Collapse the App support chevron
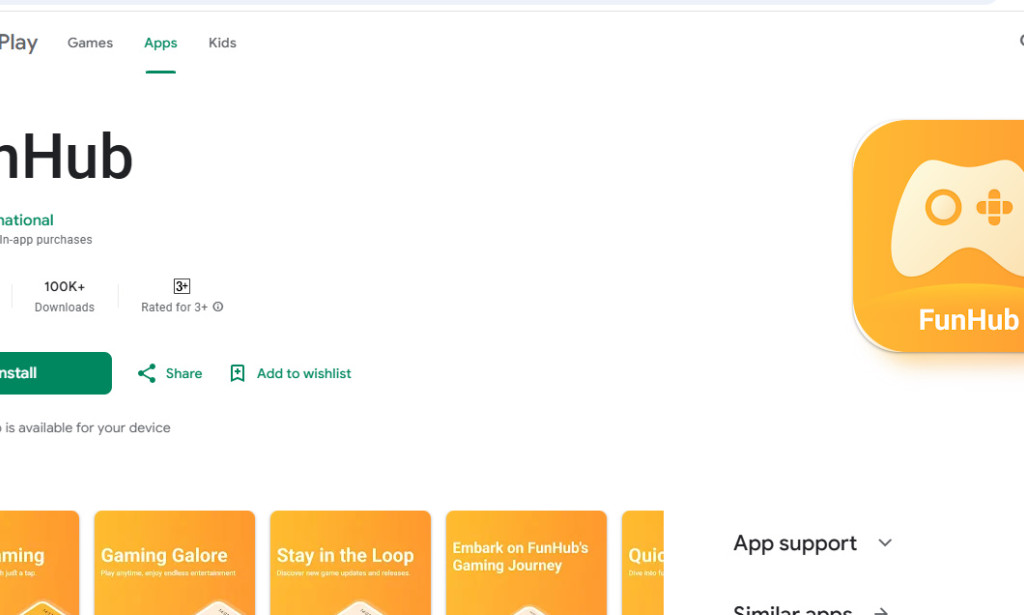This screenshot has width=1024, height=615. [885, 543]
